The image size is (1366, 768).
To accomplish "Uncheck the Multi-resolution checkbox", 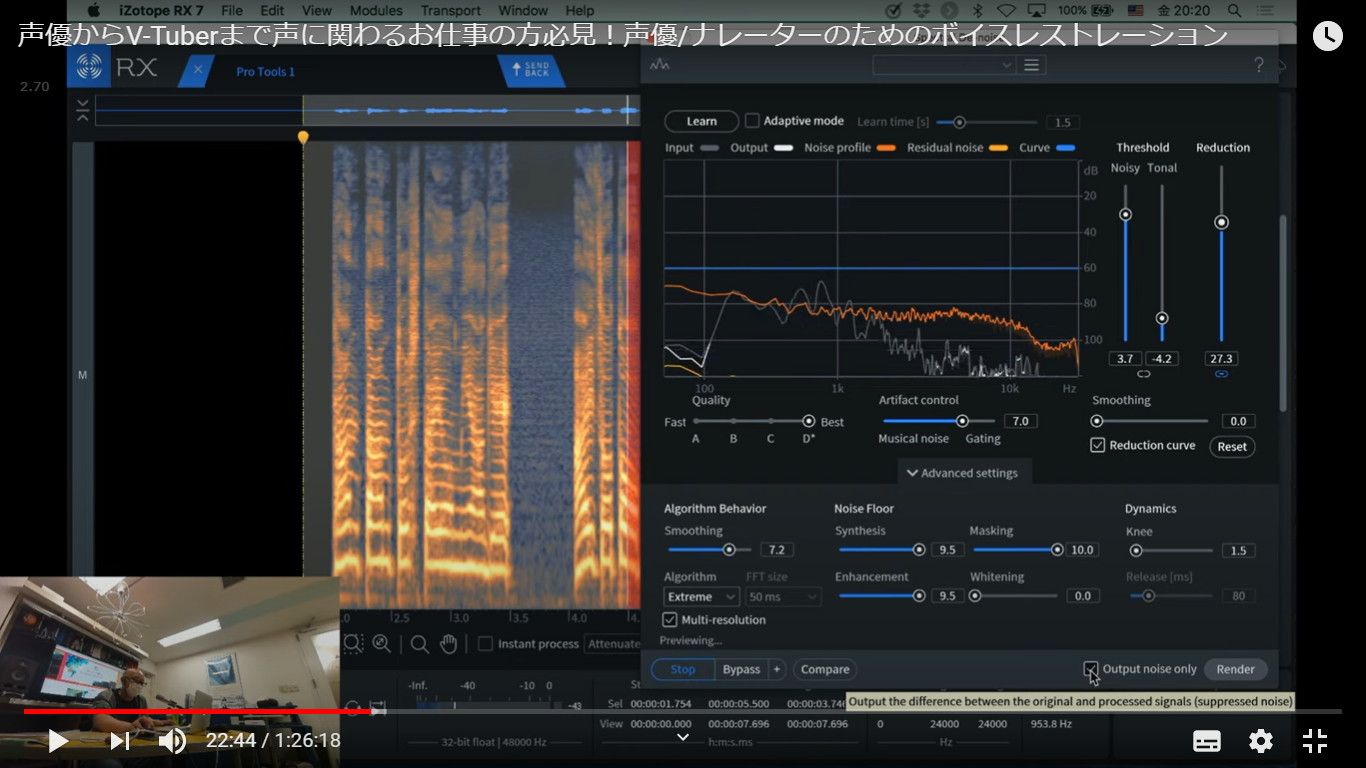I will (x=670, y=620).
